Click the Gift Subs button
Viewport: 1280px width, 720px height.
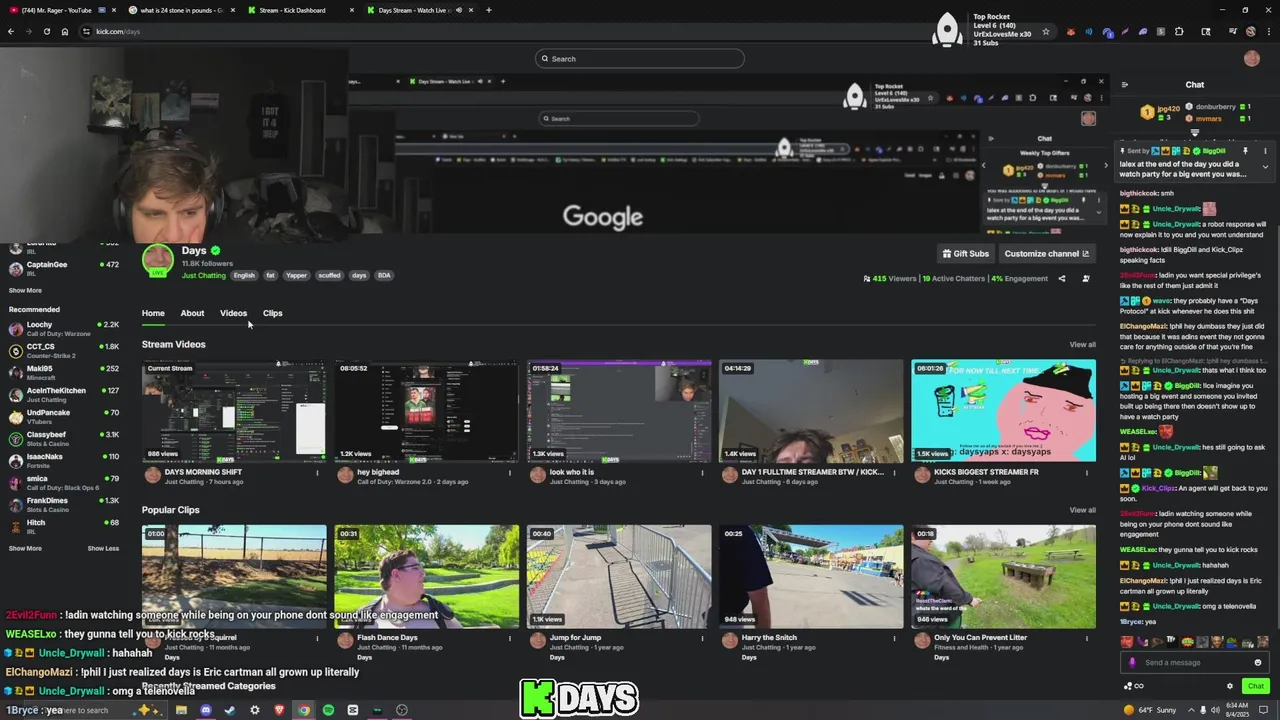(x=965, y=254)
